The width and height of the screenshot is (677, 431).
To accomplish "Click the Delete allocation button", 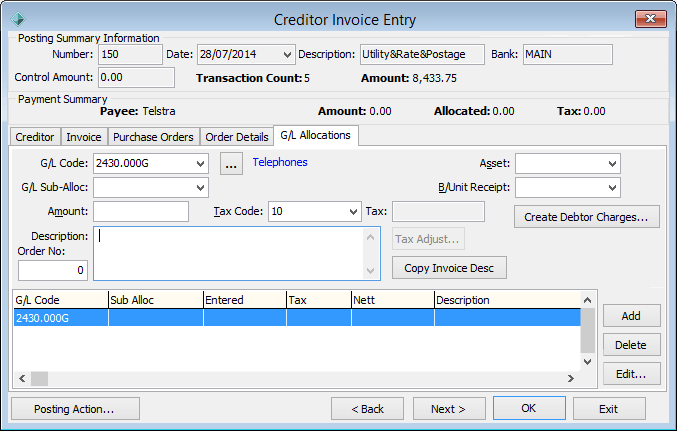I will tap(631, 345).
